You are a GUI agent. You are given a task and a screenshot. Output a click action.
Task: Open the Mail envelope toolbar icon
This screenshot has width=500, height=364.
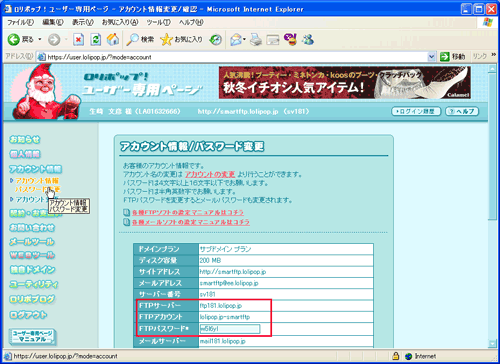236,40
